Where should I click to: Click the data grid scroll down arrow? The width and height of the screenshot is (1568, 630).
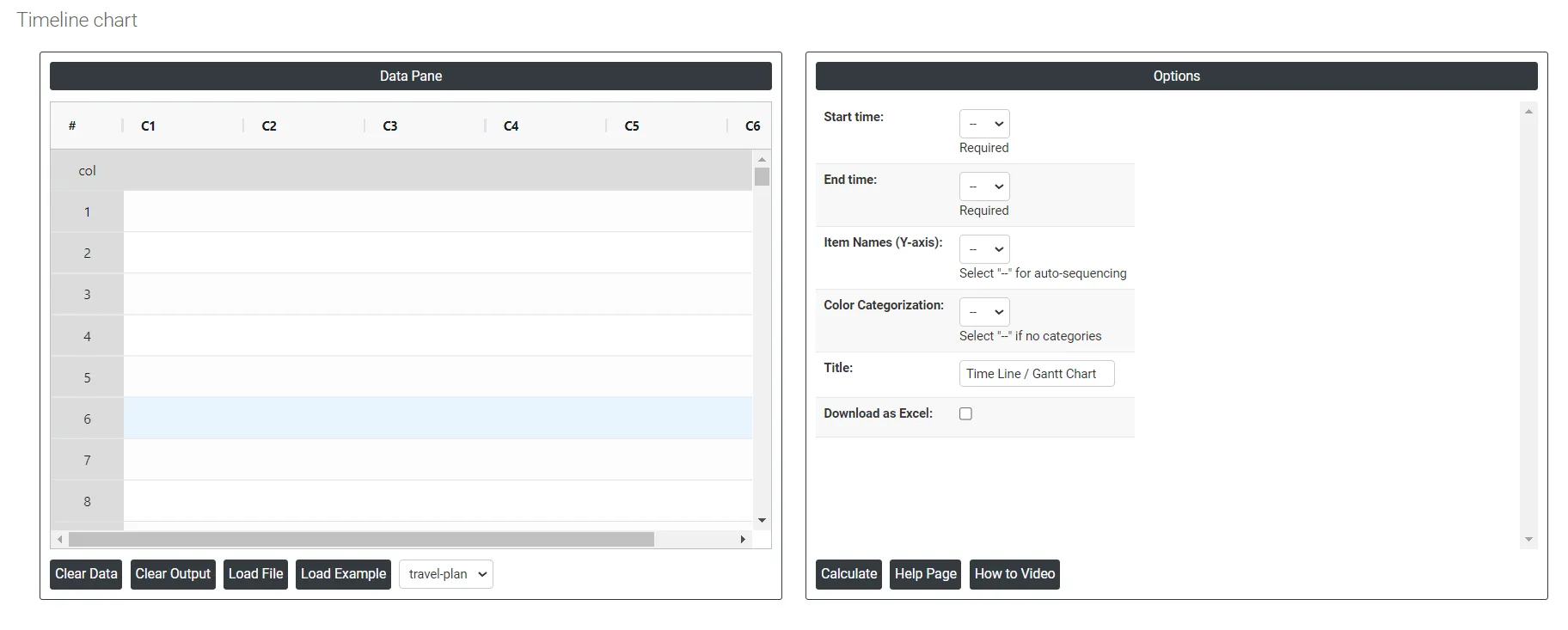coord(762,521)
